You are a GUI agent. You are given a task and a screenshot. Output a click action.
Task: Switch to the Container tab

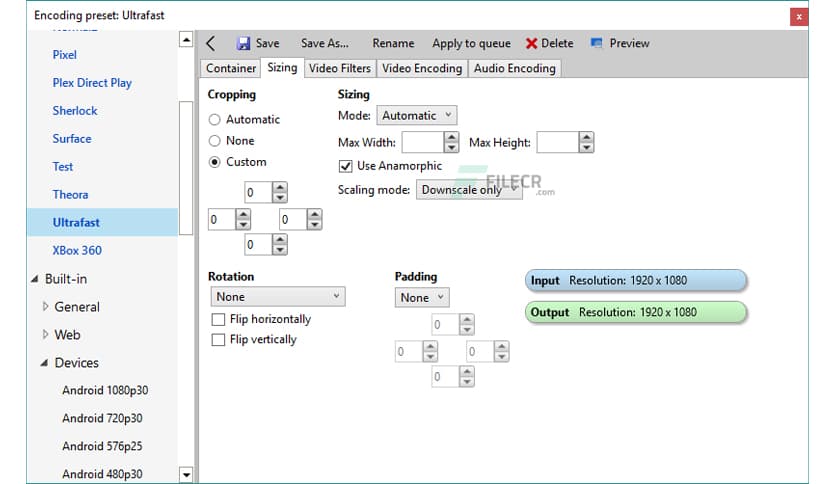(x=231, y=68)
